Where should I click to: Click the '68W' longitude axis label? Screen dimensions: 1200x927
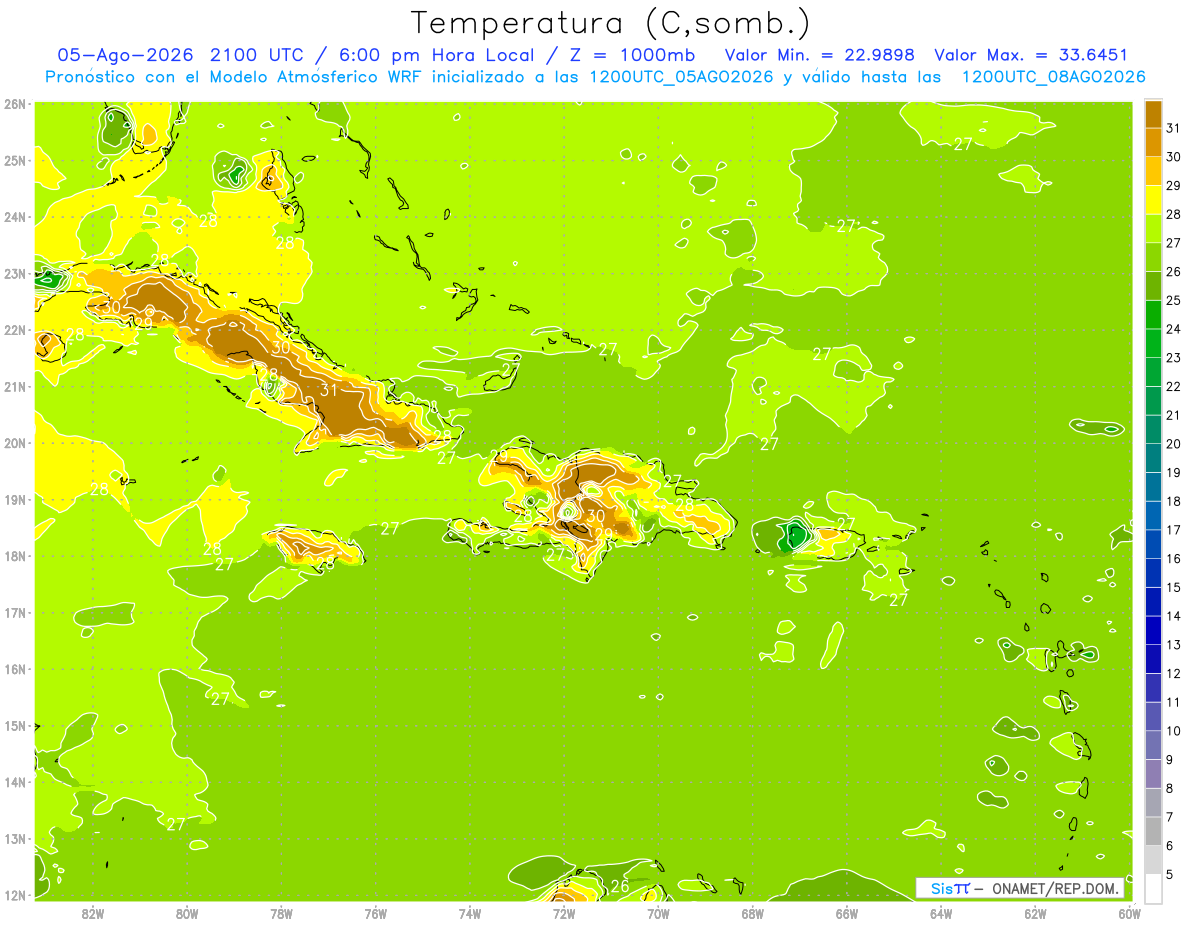point(752,913)
